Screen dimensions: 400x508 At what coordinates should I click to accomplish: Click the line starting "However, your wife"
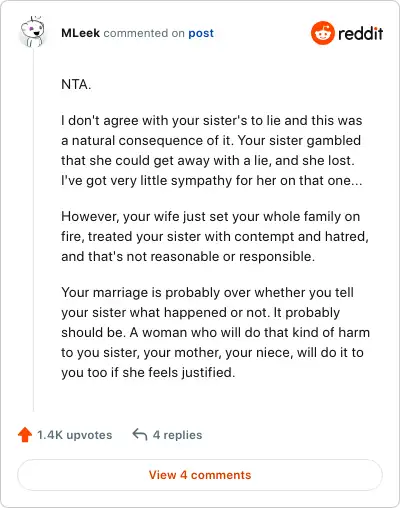(x=211, y=217)
